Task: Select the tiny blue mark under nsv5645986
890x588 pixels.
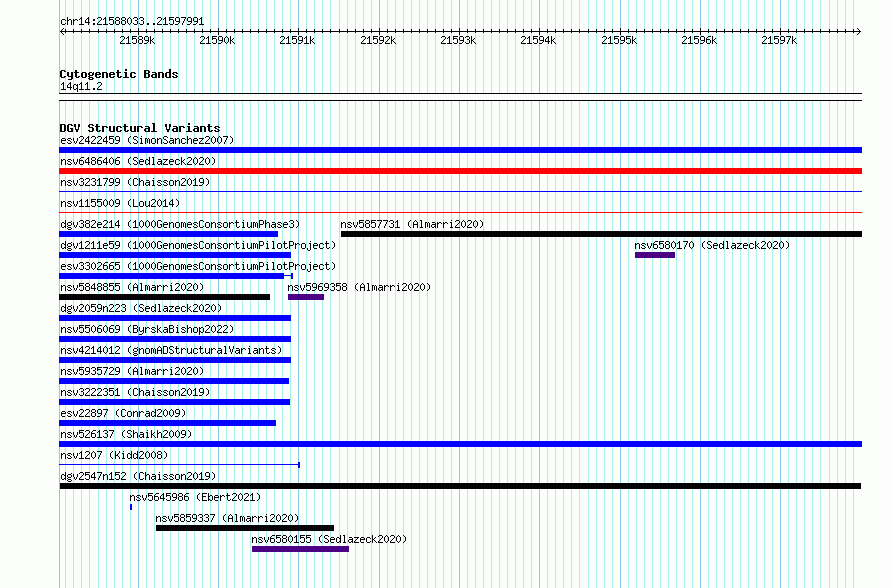Action: tap(131, 507)
